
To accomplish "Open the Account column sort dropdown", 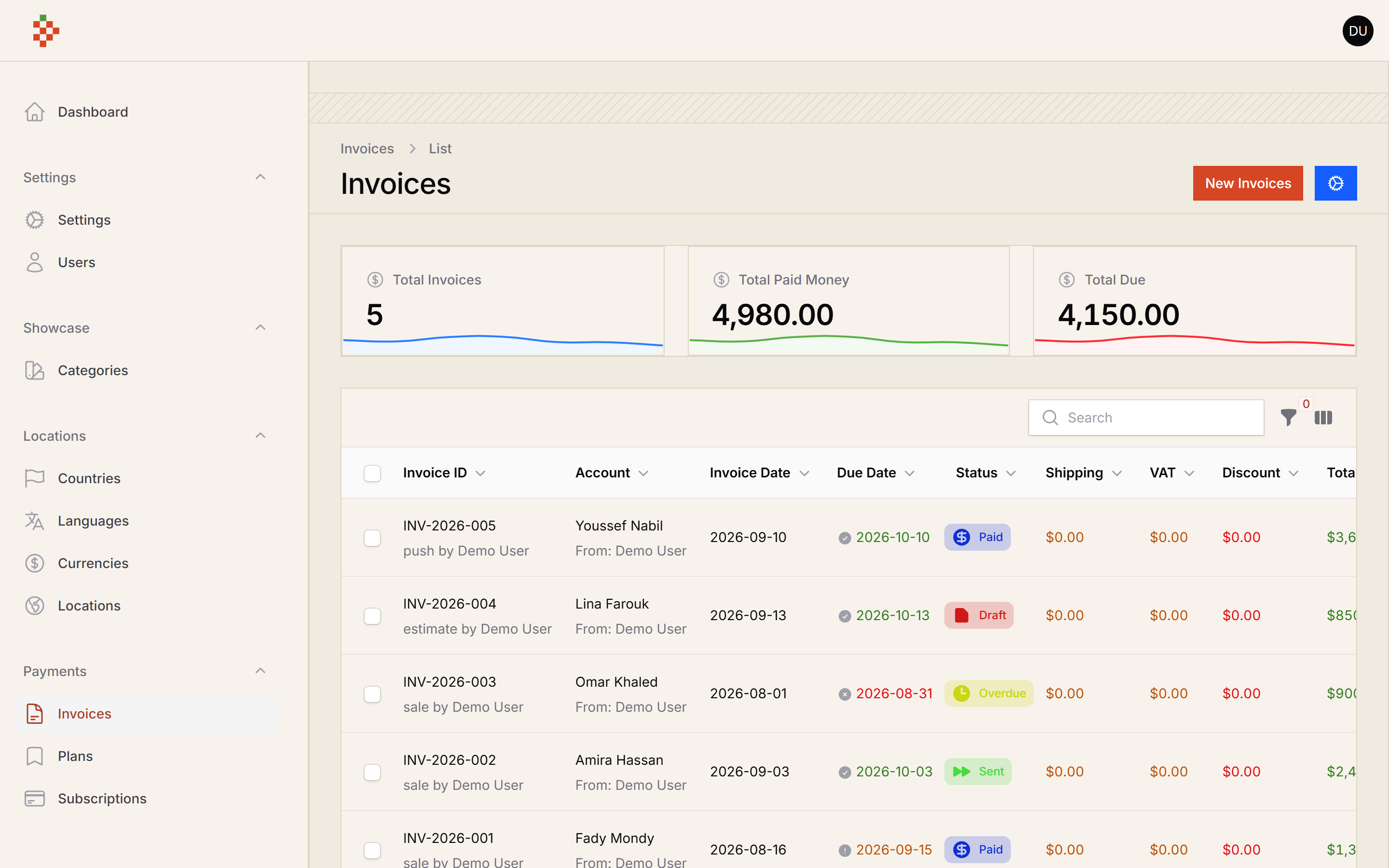I will click(x=643, y=473).
